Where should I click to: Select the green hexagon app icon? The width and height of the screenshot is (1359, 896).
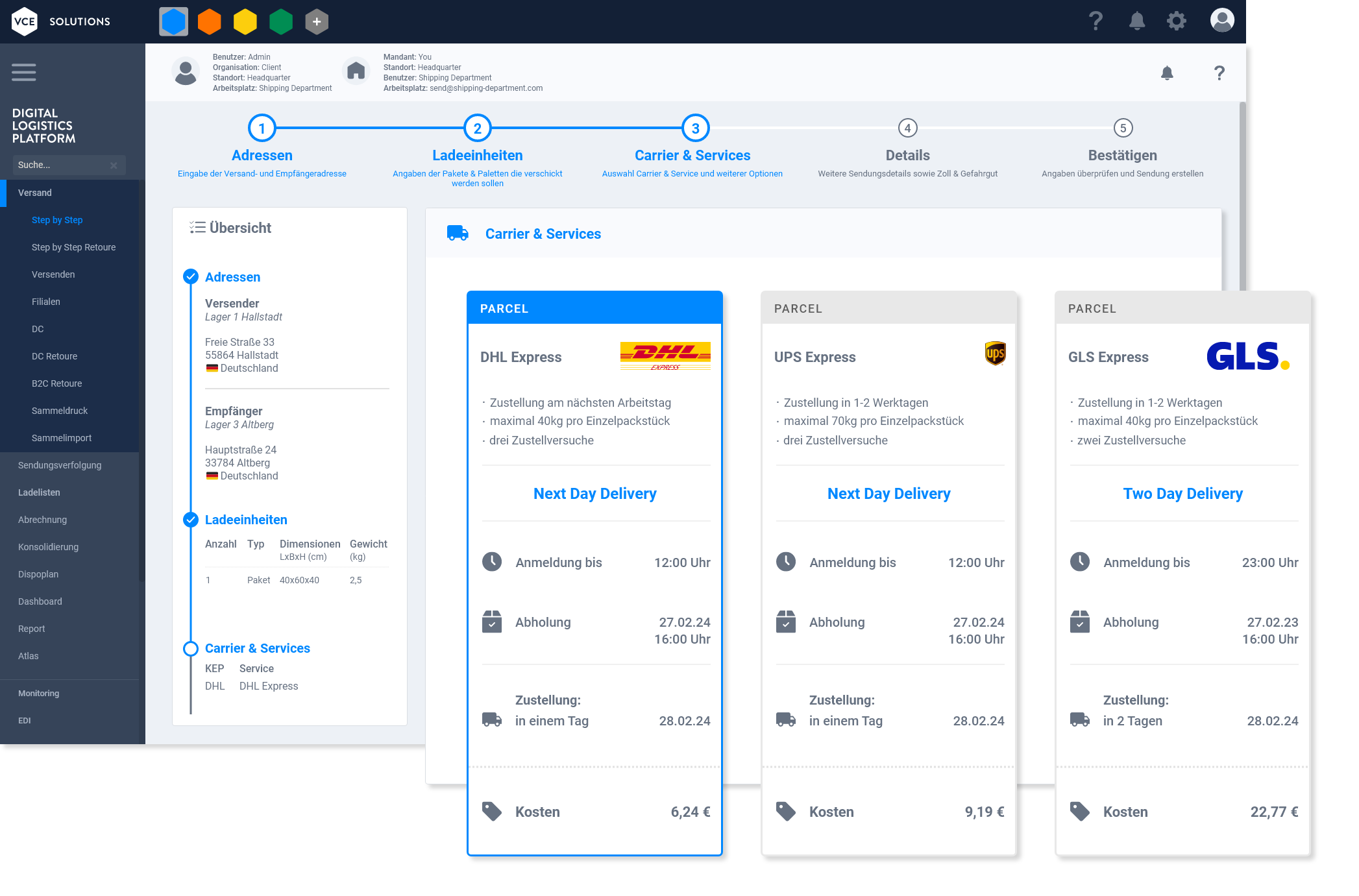pos(281,22)
